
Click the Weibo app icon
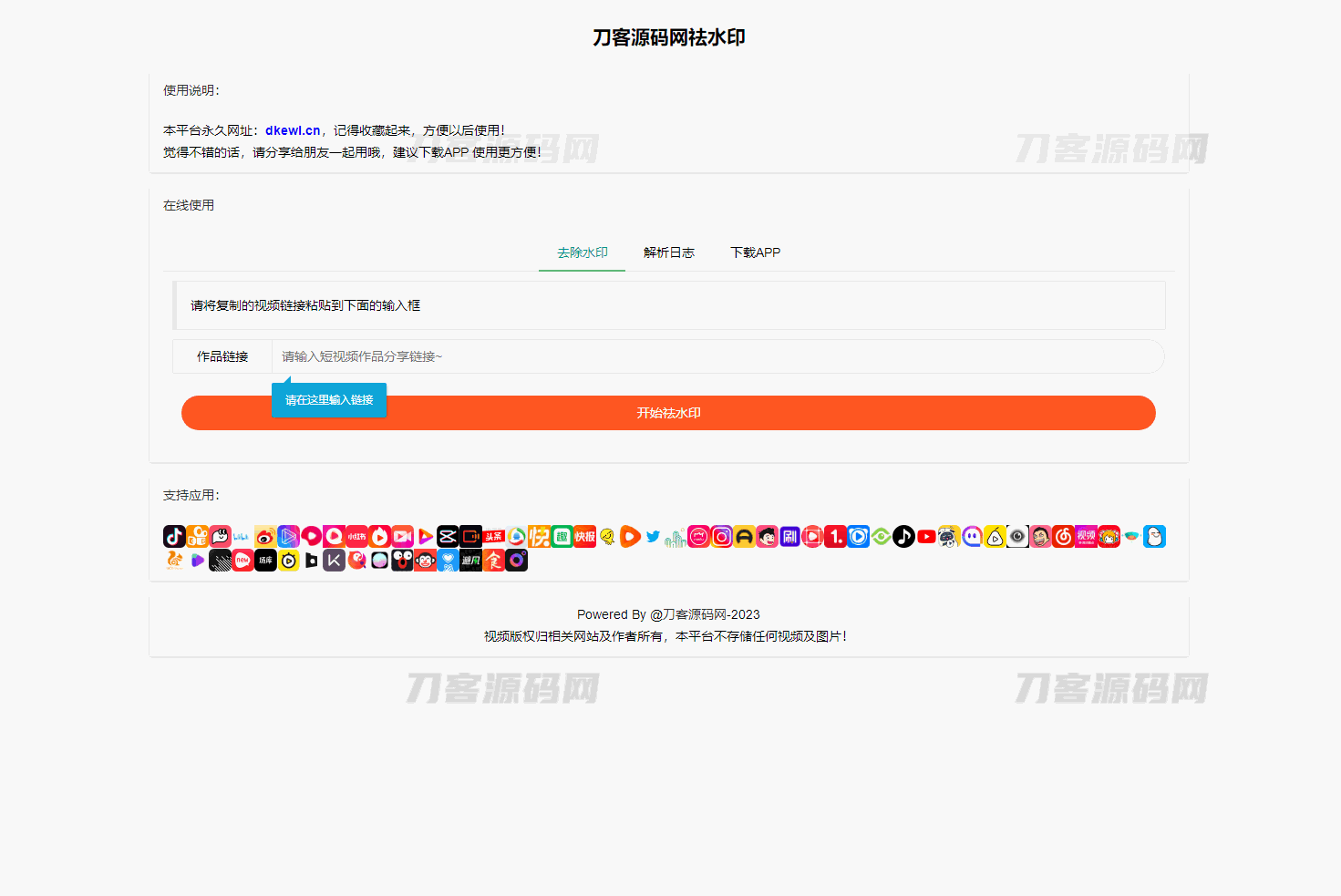[265, 537]
